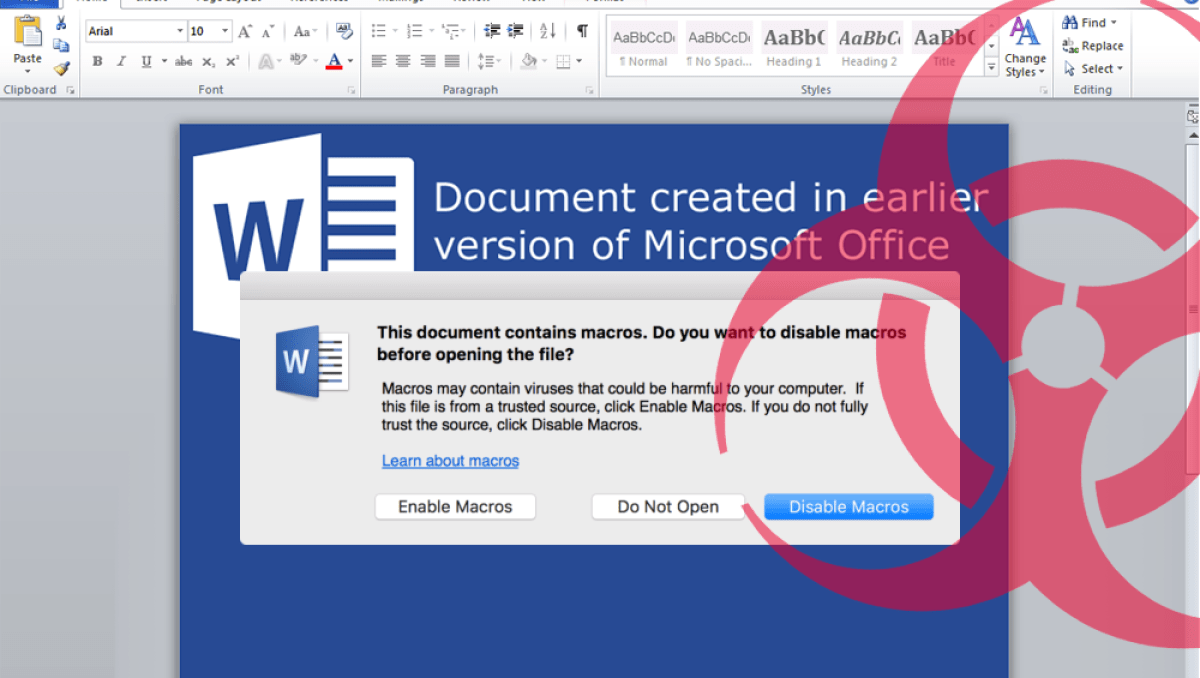1200x678 pixels.
Task: Click the Replace command in Editing
Action: (1093, 46)
